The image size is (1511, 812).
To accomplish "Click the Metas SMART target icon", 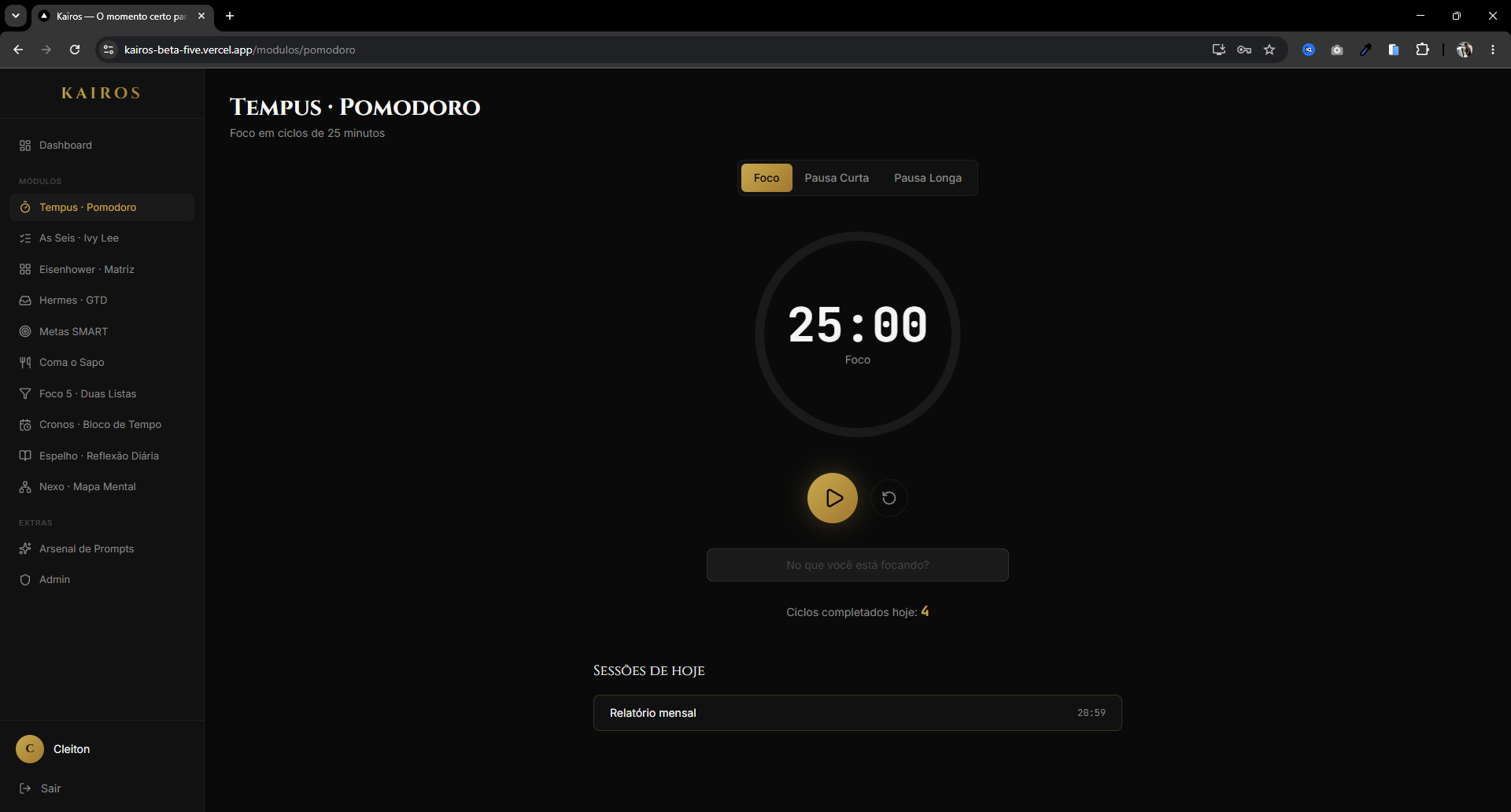I will point(25,331).
